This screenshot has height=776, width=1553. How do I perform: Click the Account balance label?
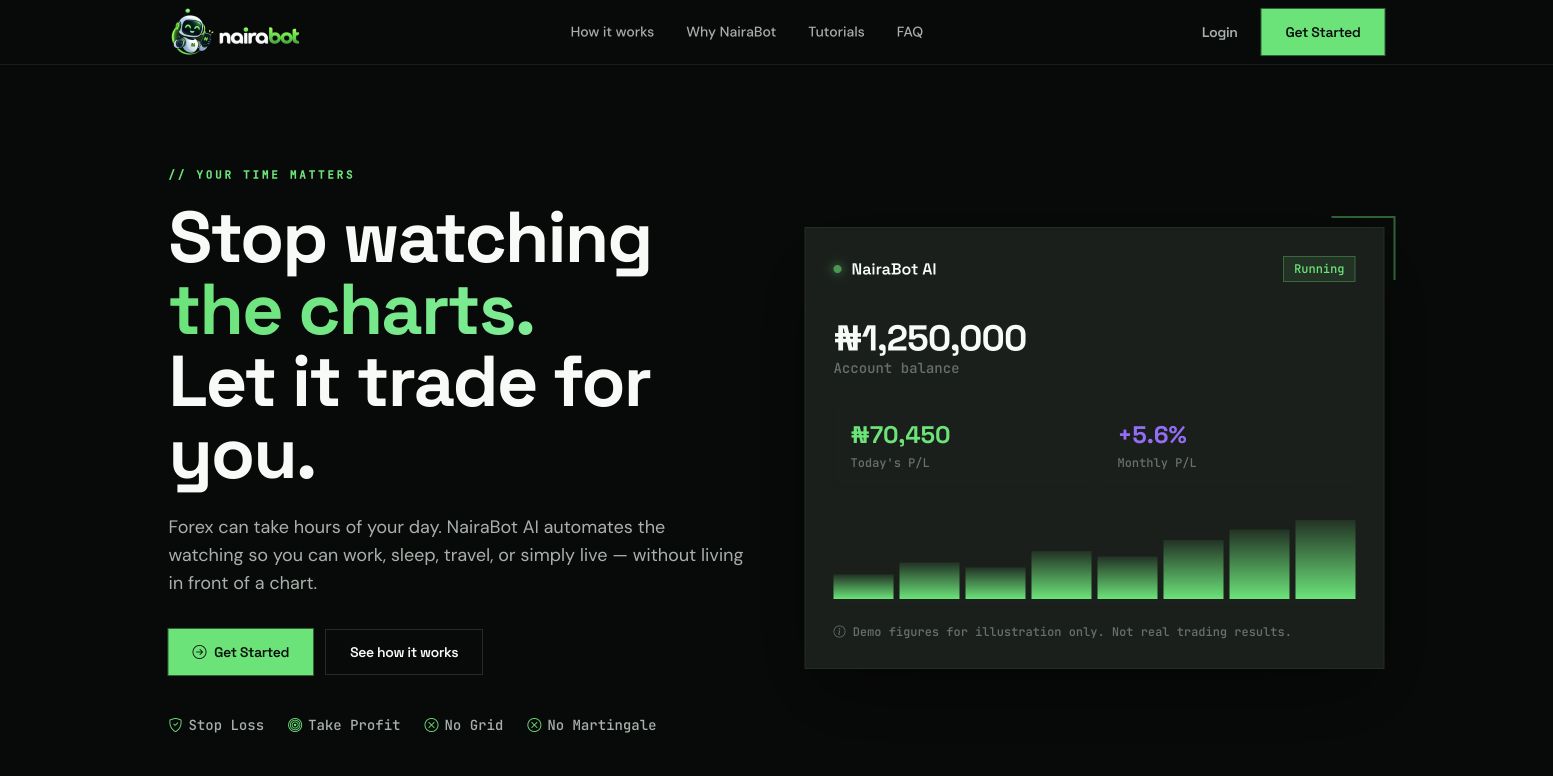point(896,368)
